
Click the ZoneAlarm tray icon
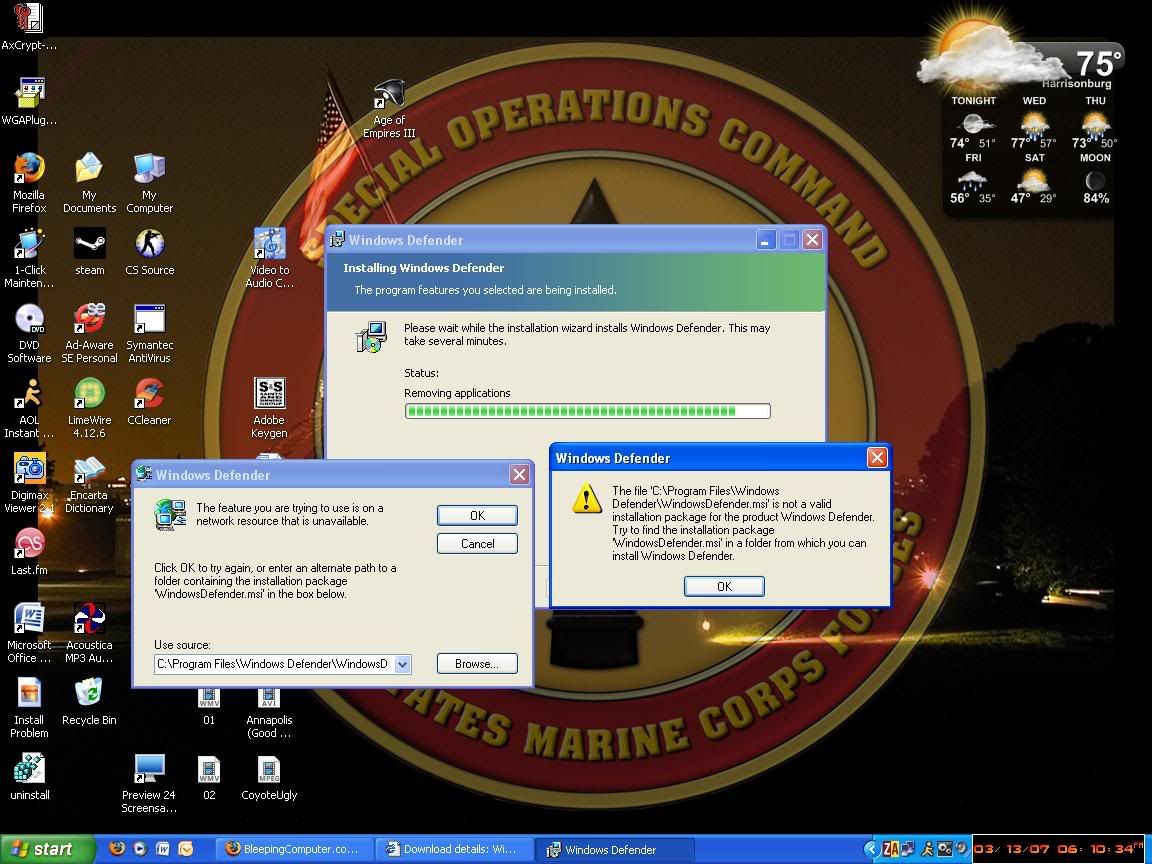tap(891, 849)
